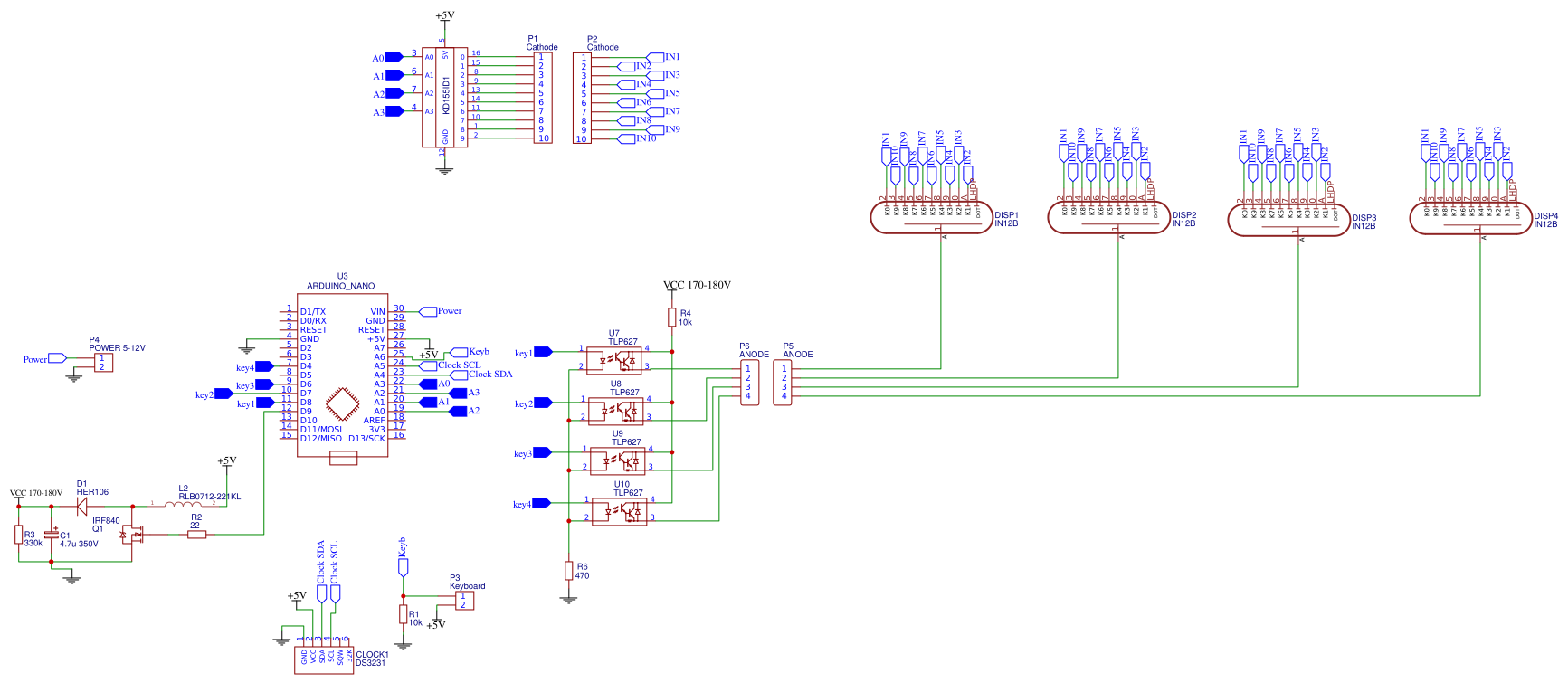The image size is (1568, 683).
Task: Click the key4 flag feeding U10 optocoupler
Action: [x=532, y=504]
